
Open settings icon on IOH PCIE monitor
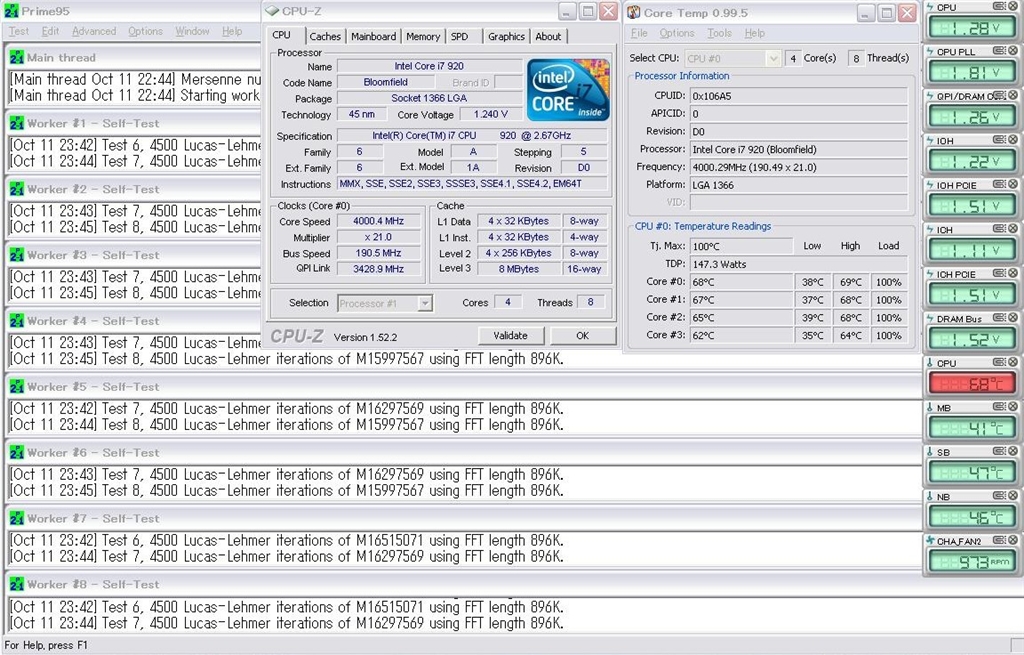click(999, 184)
